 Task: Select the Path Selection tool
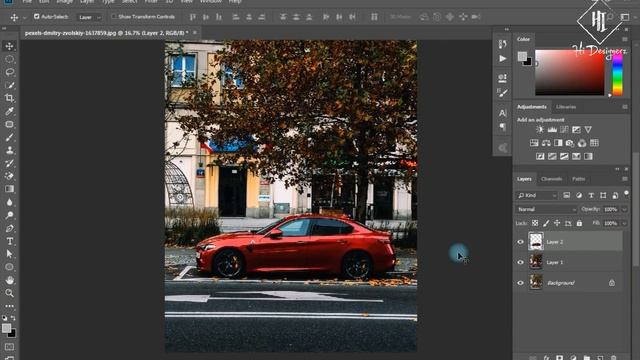pyautogui.click(x=9, y=254)
